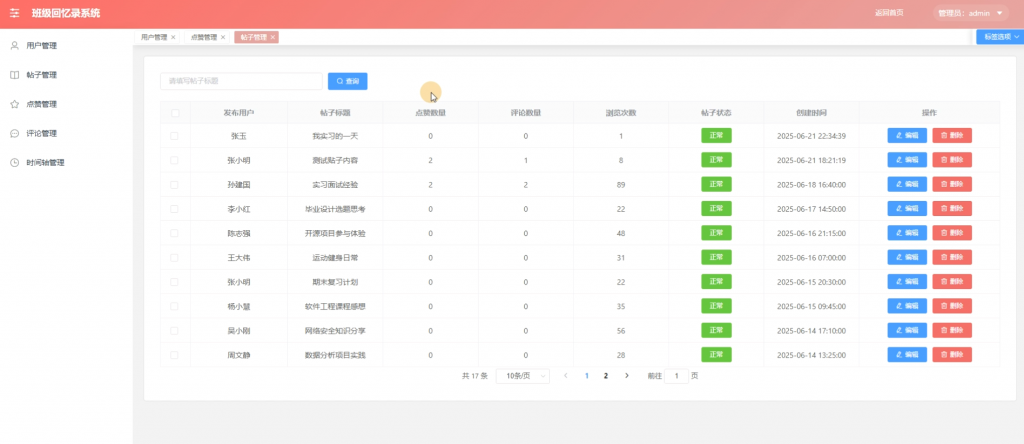Tick the select-all header checkbox

(175, 113)
